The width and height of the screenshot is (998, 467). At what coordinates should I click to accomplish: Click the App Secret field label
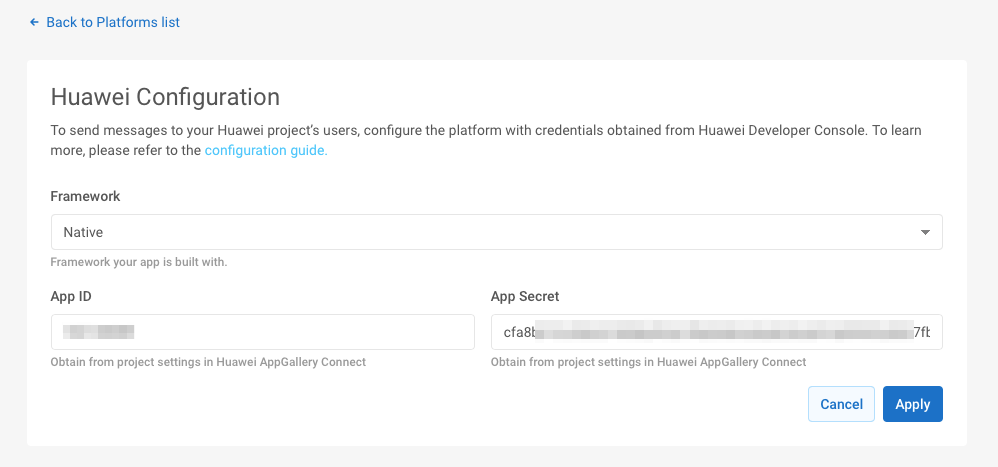525,296
